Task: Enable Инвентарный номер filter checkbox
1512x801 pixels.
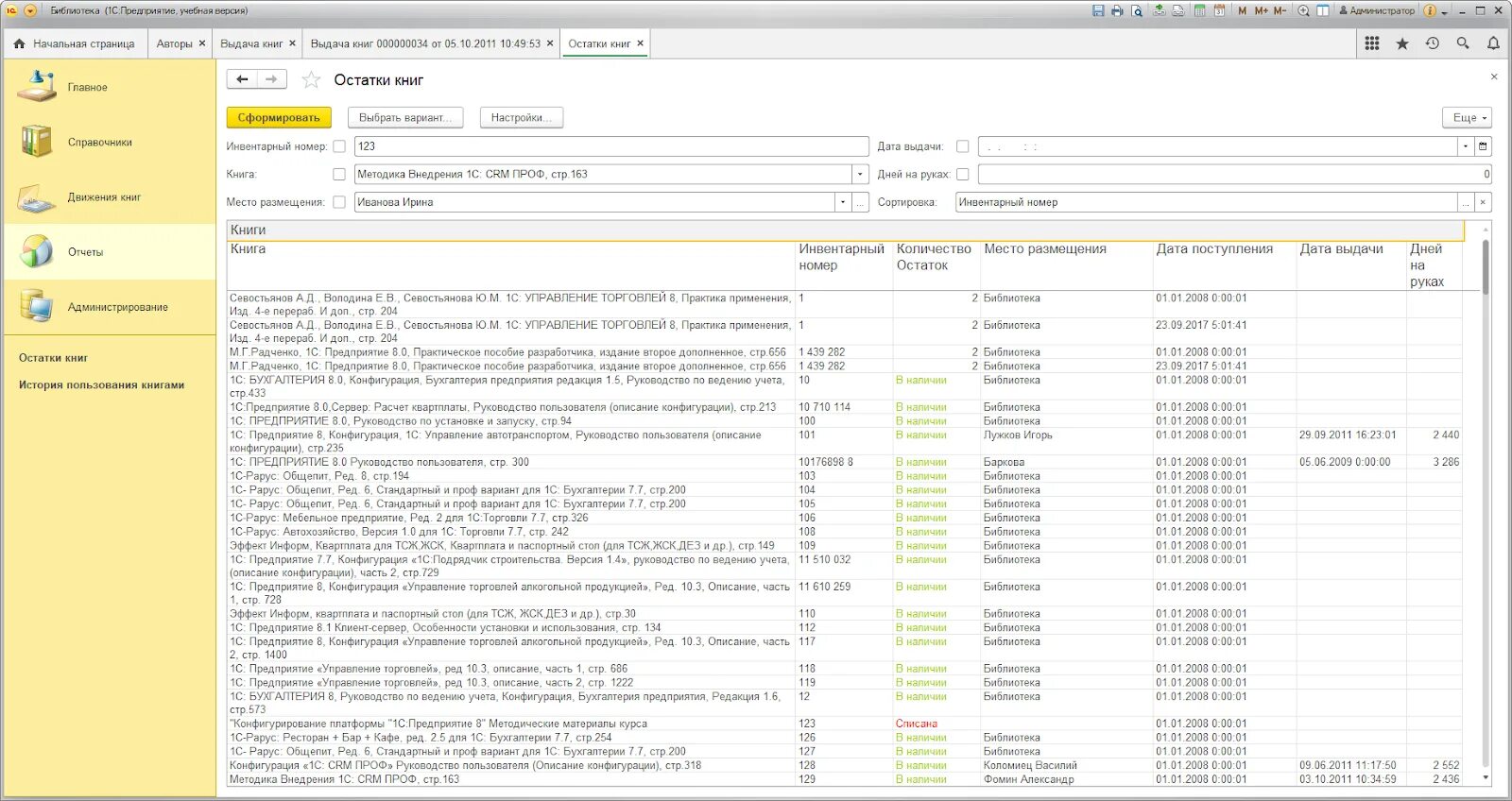Action: [339, 146]
